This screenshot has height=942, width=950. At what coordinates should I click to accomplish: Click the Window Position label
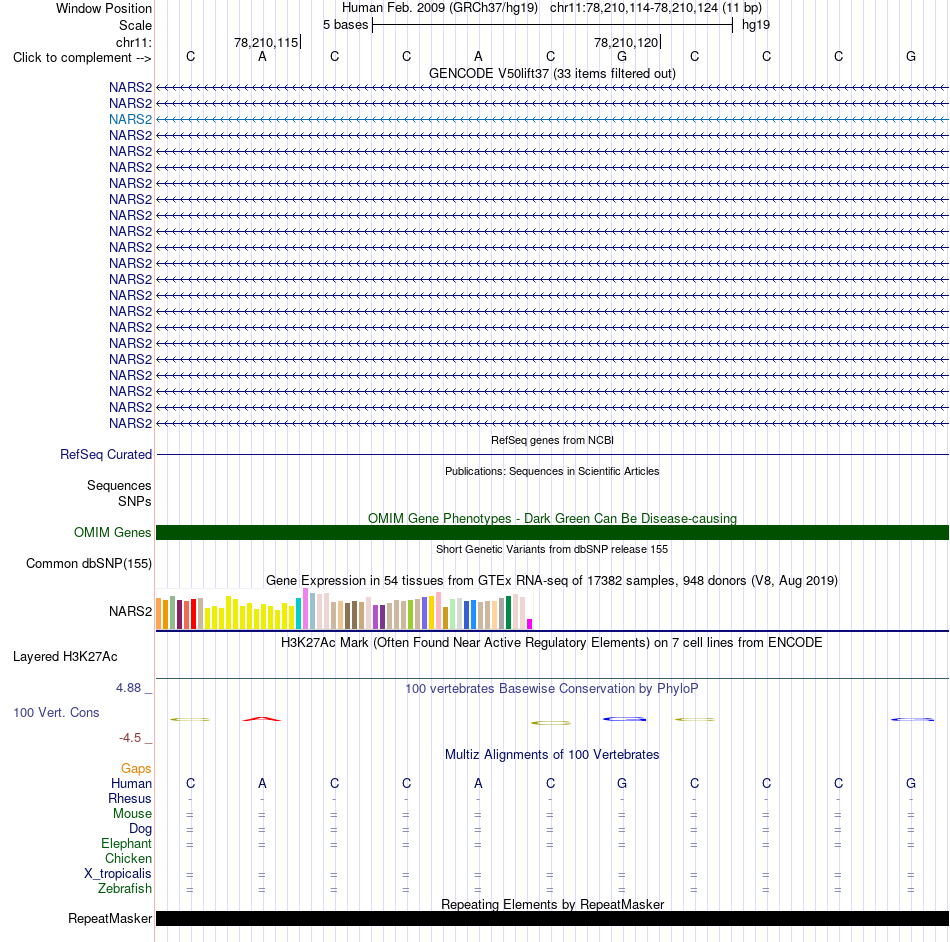click(x=104, y=8)
